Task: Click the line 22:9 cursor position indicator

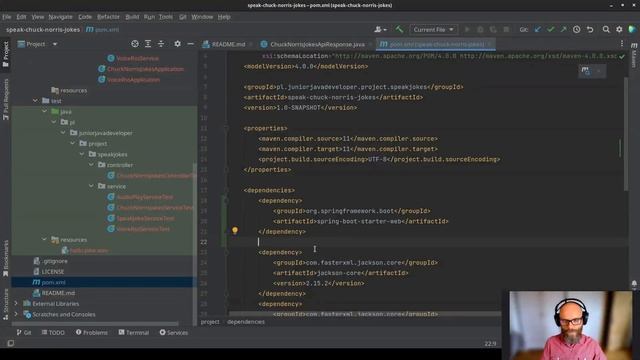Action: [490, 344]
